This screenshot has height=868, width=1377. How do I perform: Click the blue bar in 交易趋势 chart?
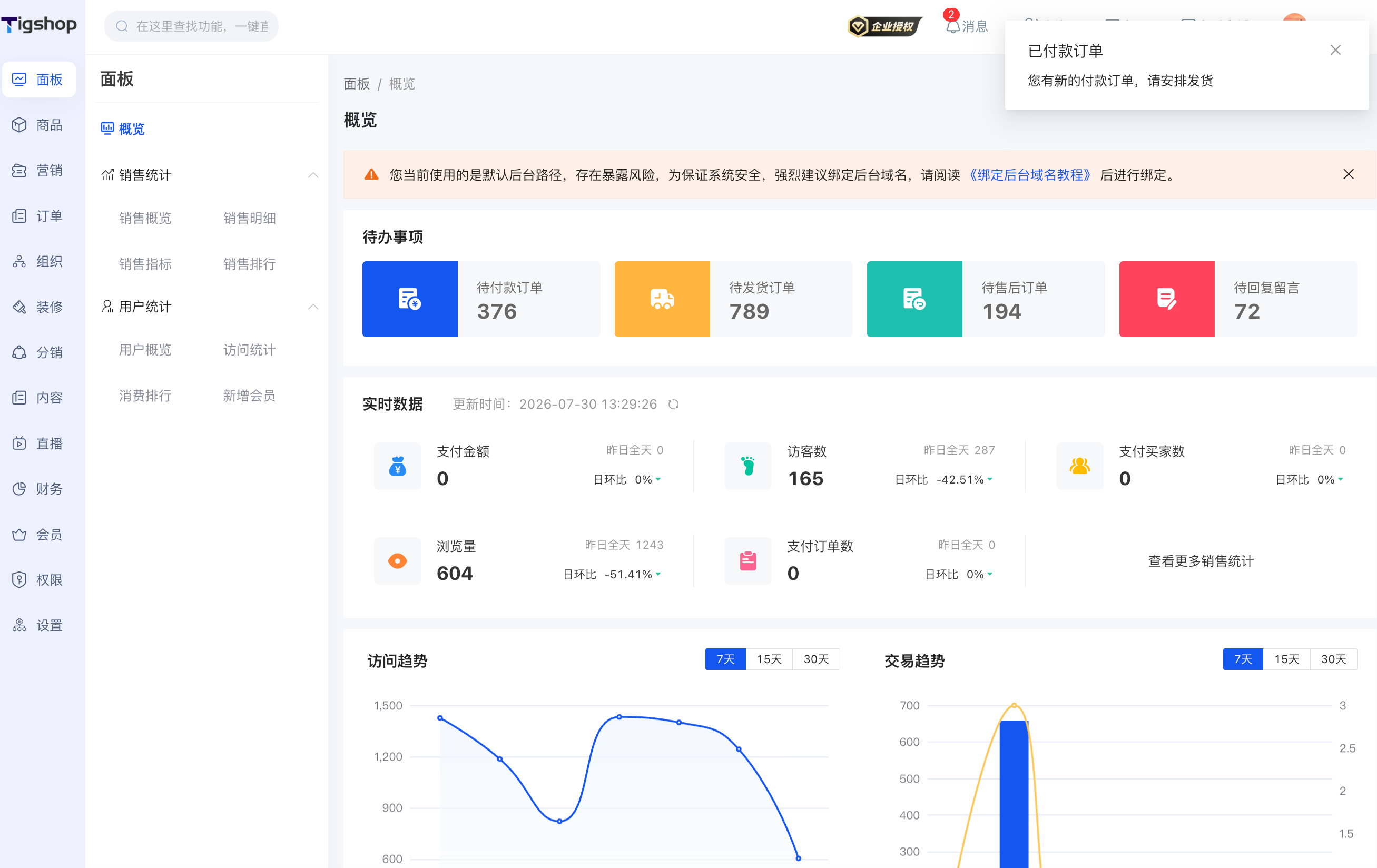coord(1014,794)
